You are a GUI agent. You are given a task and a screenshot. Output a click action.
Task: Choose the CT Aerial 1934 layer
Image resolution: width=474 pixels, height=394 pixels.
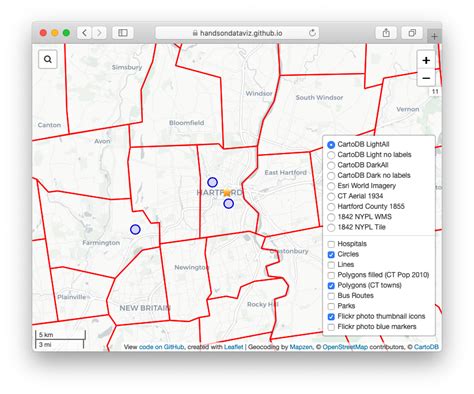[355, 196]
